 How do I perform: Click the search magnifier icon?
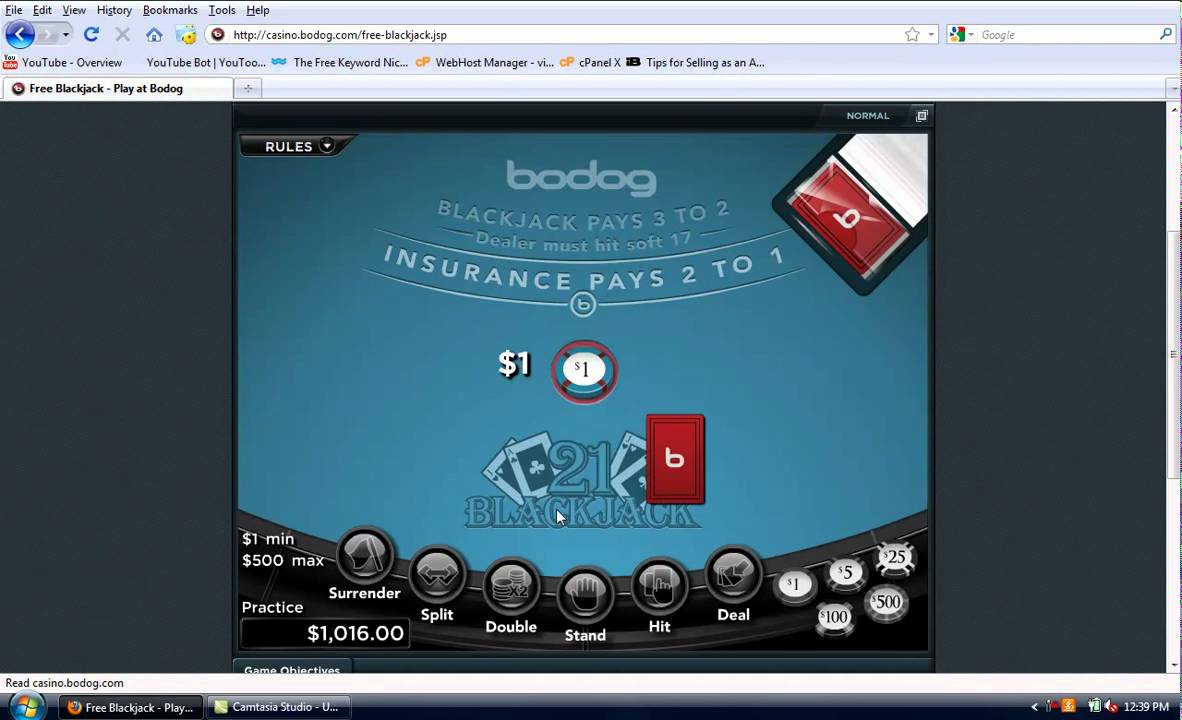[x=1166, y=35]
